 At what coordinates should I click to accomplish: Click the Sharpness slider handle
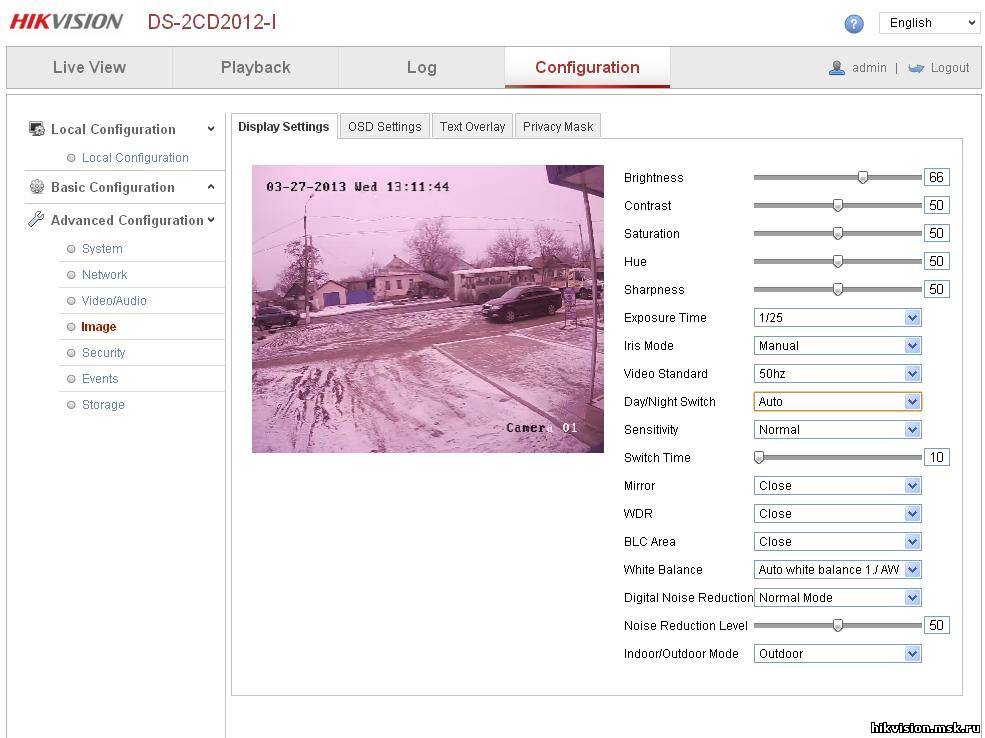pyautogui.click(x=837, y=290)
